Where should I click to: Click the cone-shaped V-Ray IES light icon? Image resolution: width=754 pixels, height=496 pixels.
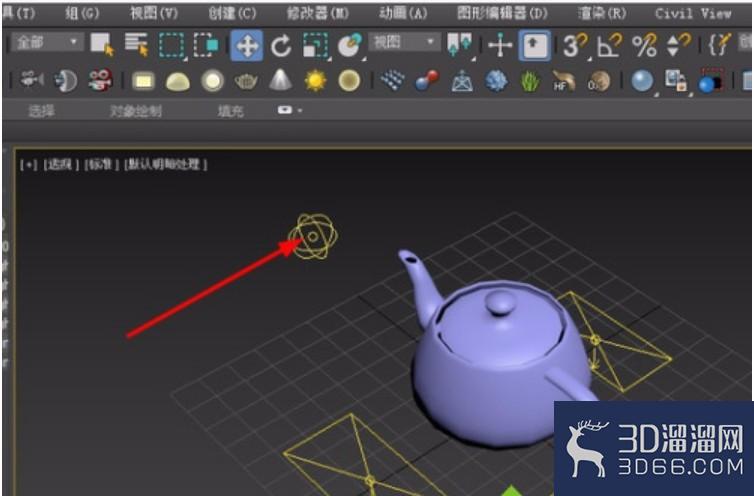coord(281,80)
